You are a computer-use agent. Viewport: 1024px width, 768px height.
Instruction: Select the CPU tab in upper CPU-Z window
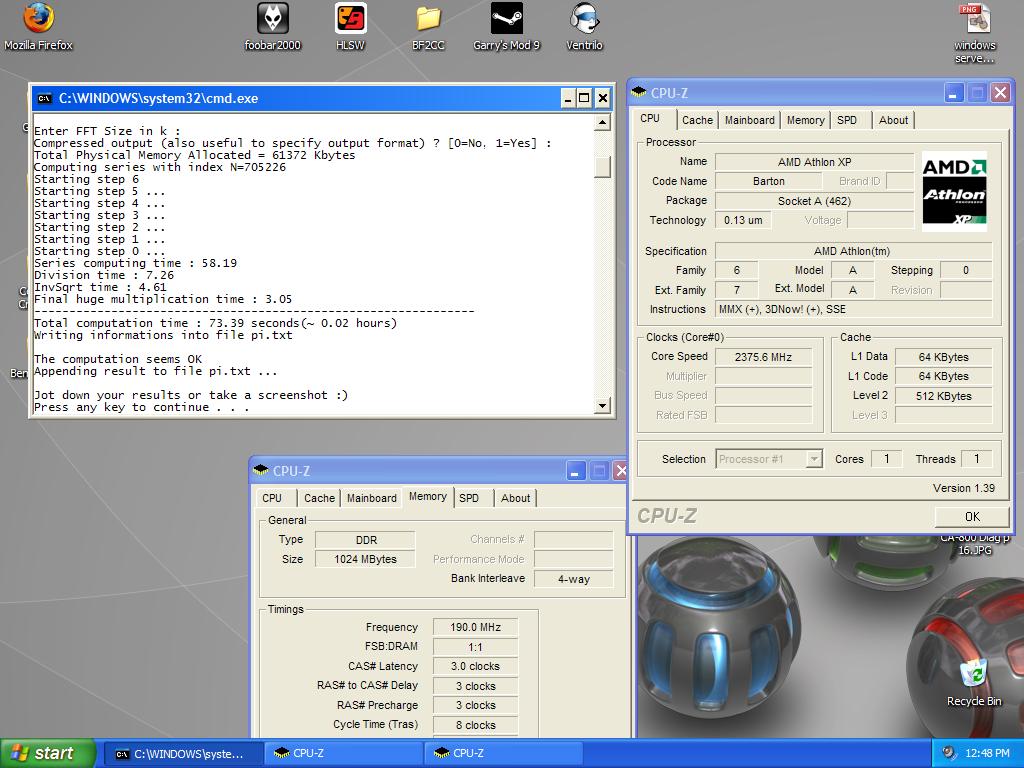650,119
